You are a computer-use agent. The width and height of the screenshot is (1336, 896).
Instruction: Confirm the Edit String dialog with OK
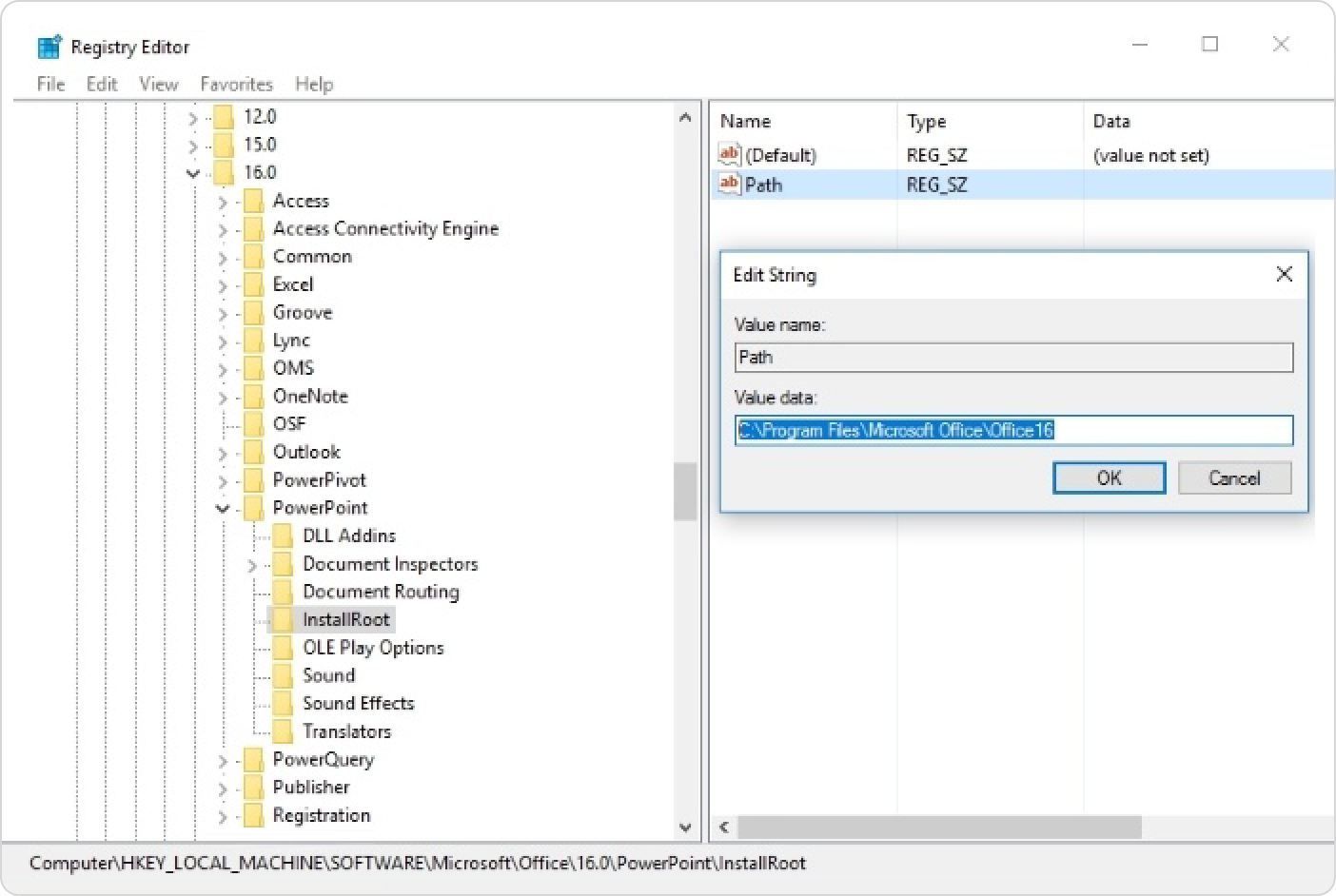pyautogui.click(x=1109, y=477)
